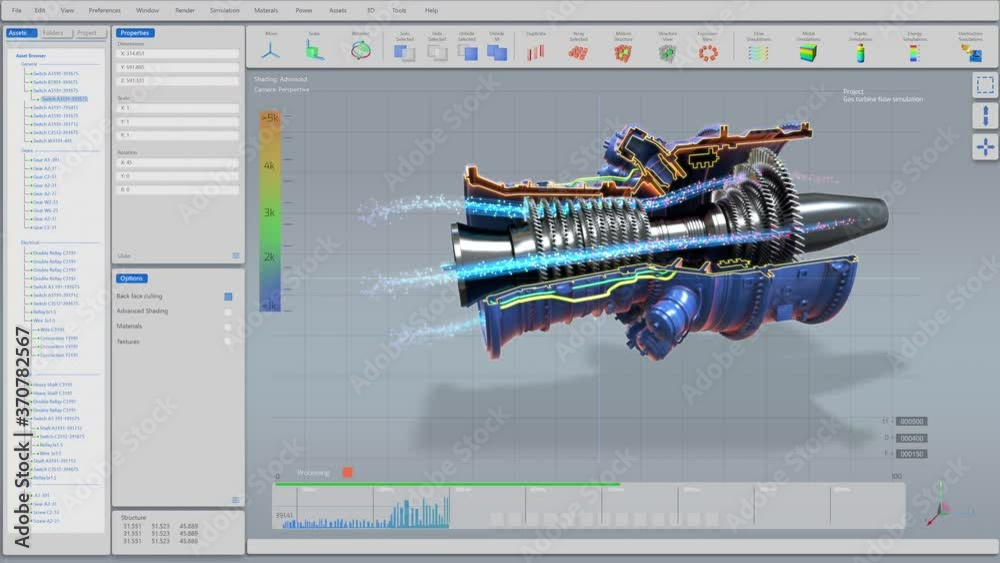Viewport: 1000px width, 563px height.
Task: Click the Solo Selected icon
Action: coord(404,53)
